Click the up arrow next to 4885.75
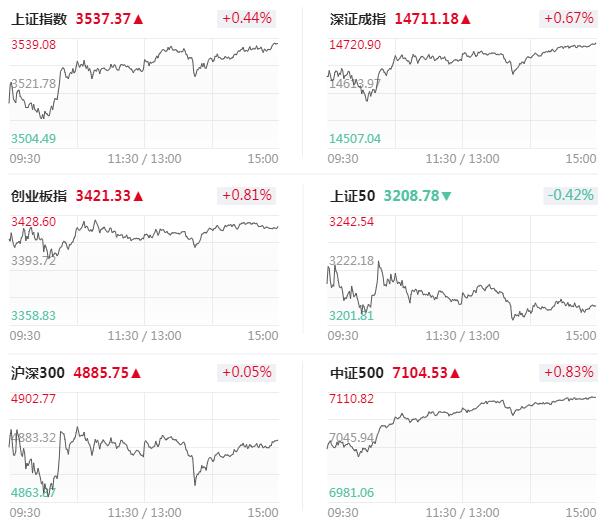611x530 pixels. tap(136, 373)
